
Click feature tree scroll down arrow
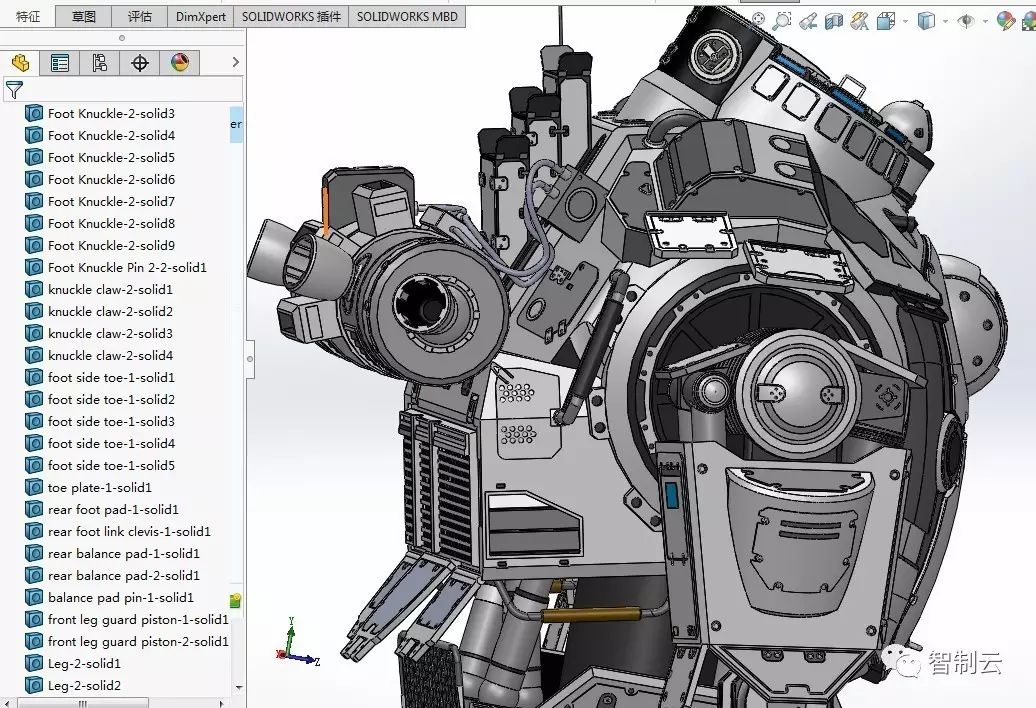238,688
